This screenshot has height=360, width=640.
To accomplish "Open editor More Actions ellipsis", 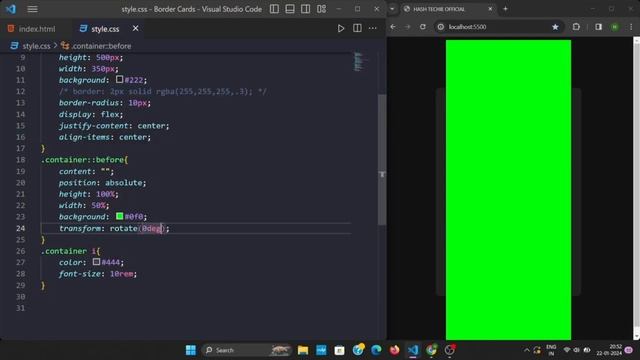I will click(x=373, y=28).
